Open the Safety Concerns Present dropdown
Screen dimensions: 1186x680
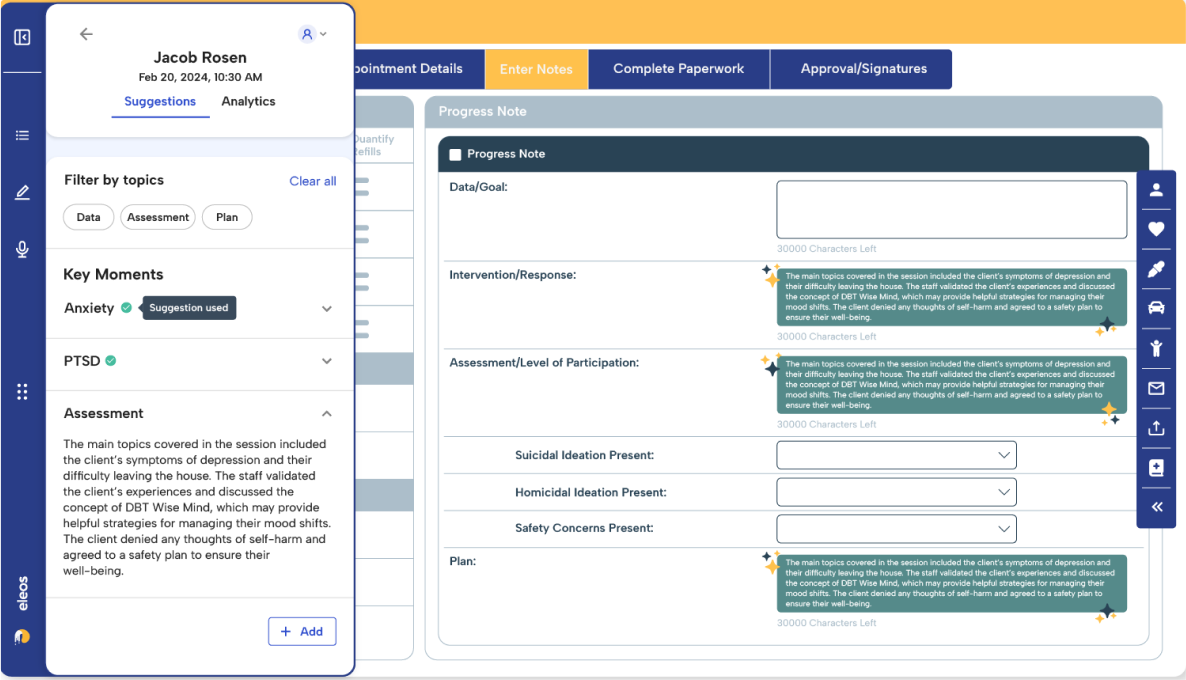(896, 528)
